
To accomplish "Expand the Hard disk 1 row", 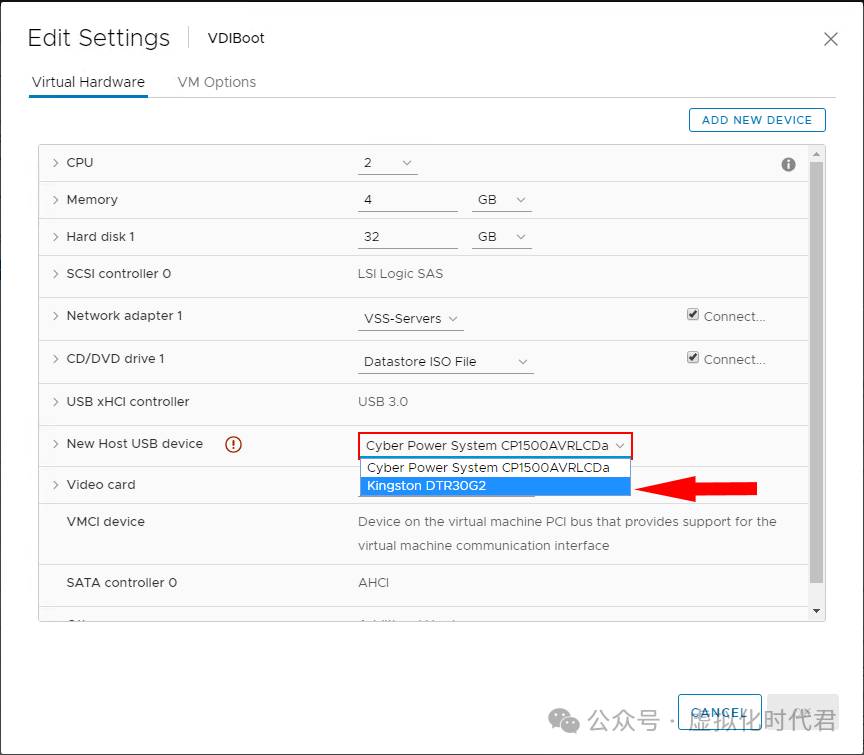I will (x=55, y=237).
